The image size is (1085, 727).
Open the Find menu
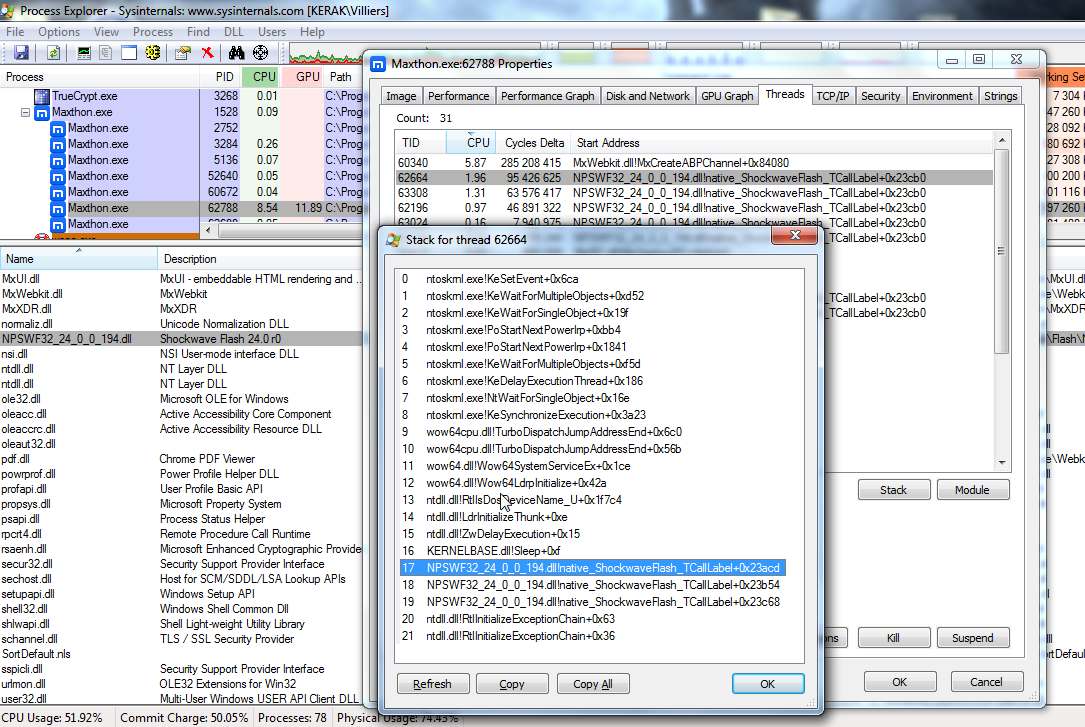tap(198, 32)
